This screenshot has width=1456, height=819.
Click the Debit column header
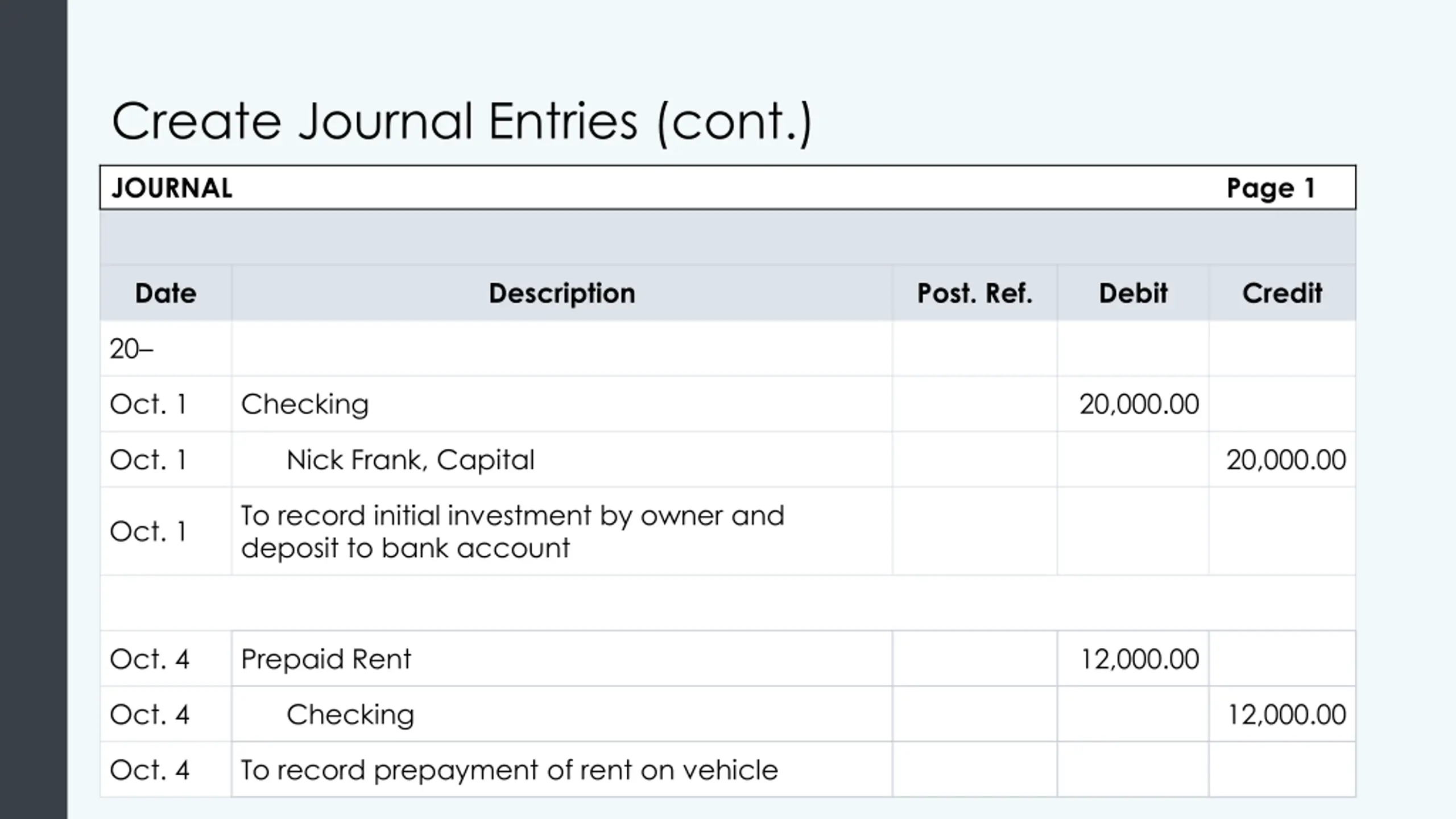(x=1133, y=293)
